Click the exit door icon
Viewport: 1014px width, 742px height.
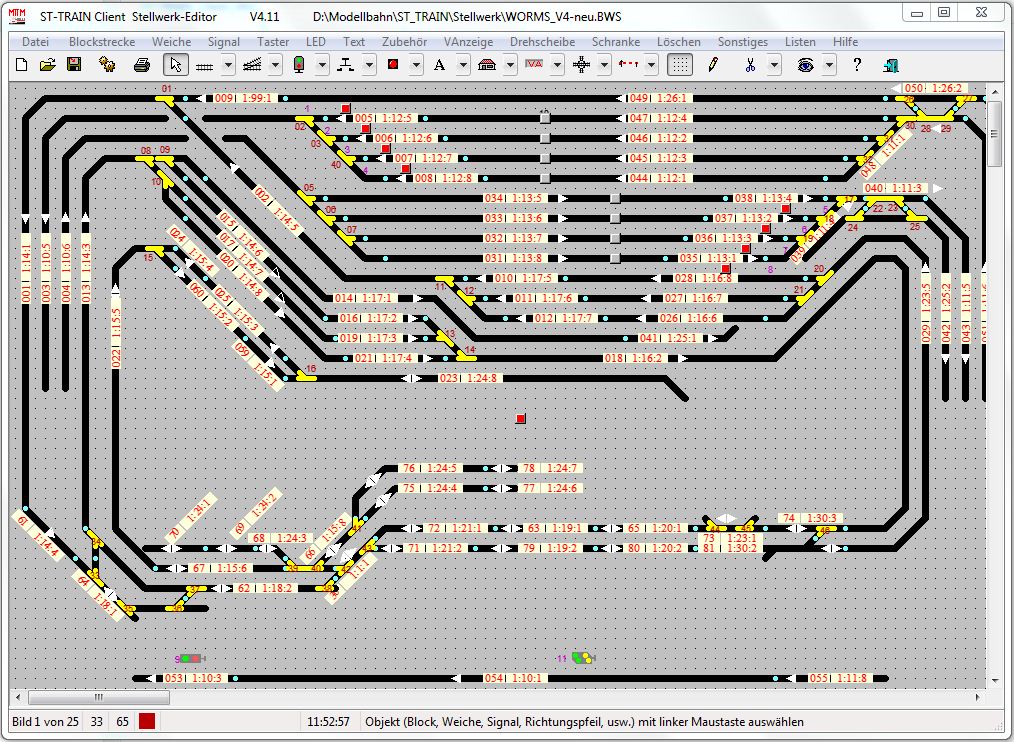[891, 65]
